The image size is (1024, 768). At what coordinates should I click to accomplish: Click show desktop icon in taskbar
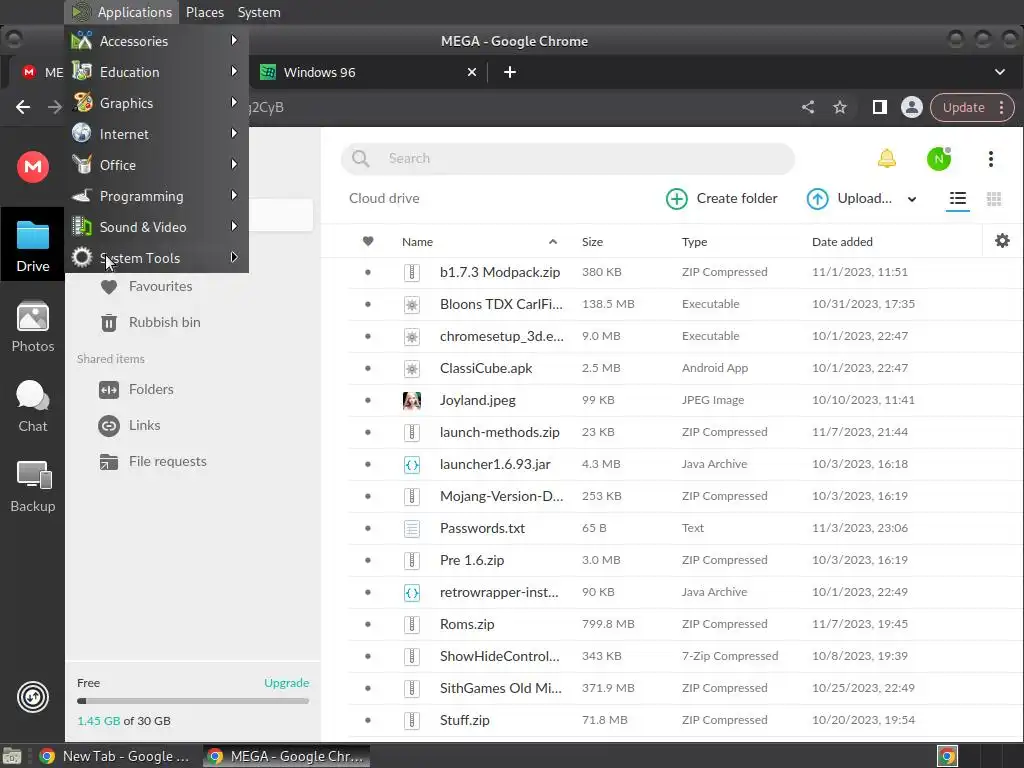pyautogui.click(x=12, y=756)
